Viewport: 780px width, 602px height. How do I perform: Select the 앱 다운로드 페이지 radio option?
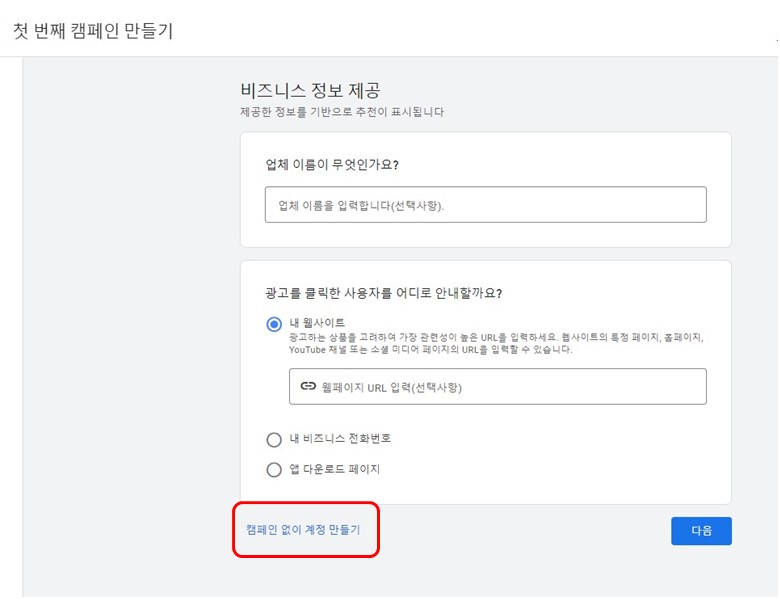[x=274, y=469]
